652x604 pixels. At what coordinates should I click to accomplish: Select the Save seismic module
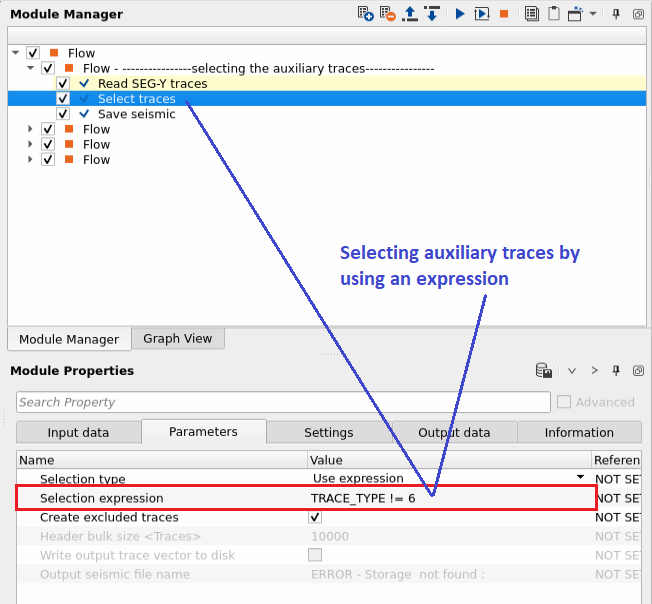(136, 114)
